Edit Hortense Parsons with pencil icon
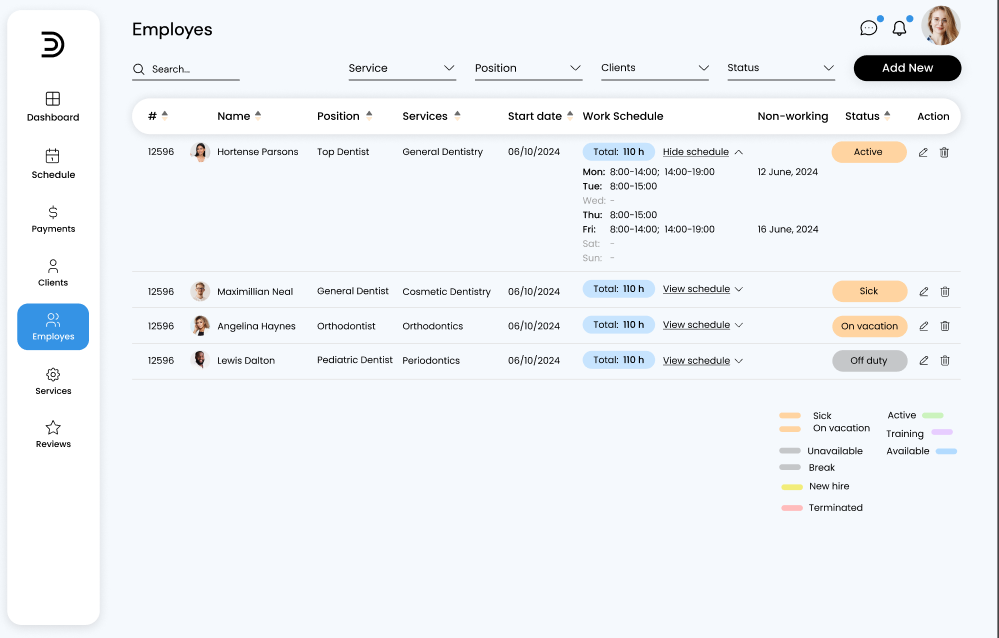The width and height of the screenshot is (999, 638). point(923,153)
